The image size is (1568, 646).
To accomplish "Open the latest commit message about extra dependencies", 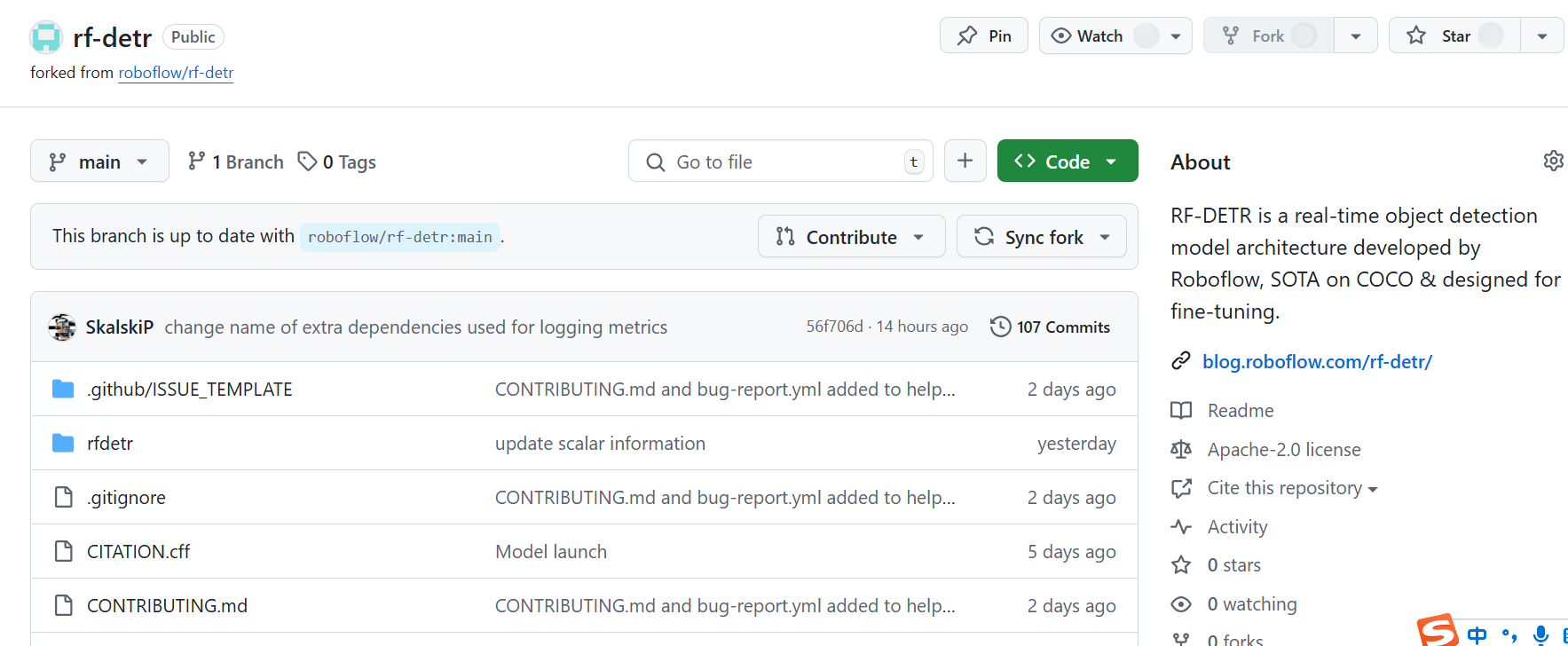I will pos(416,327).
